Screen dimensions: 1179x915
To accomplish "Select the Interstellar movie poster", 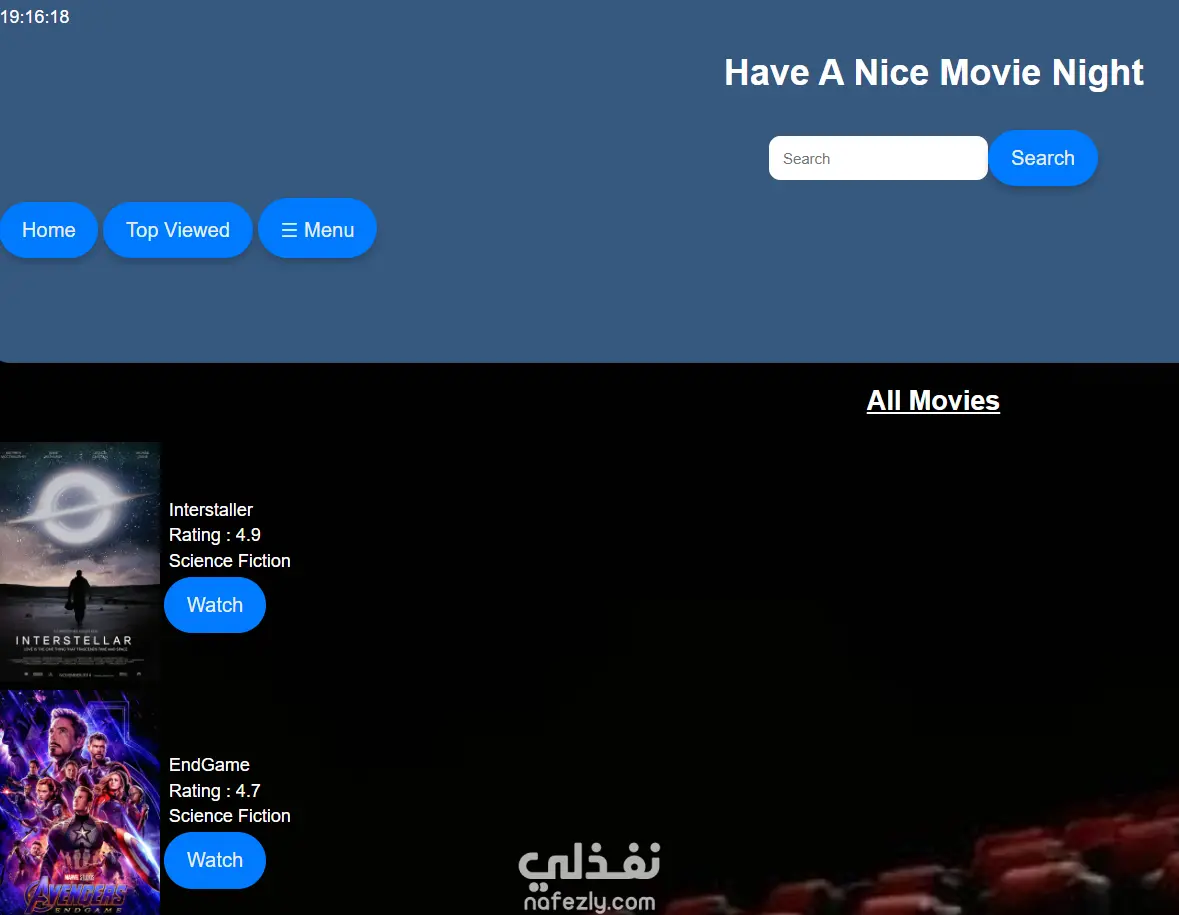I will pos(79,560).
